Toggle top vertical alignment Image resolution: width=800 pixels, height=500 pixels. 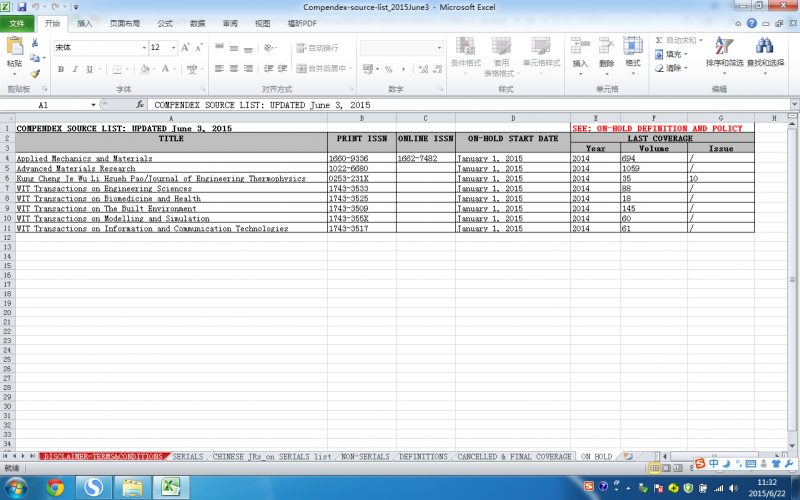(219, 47)
